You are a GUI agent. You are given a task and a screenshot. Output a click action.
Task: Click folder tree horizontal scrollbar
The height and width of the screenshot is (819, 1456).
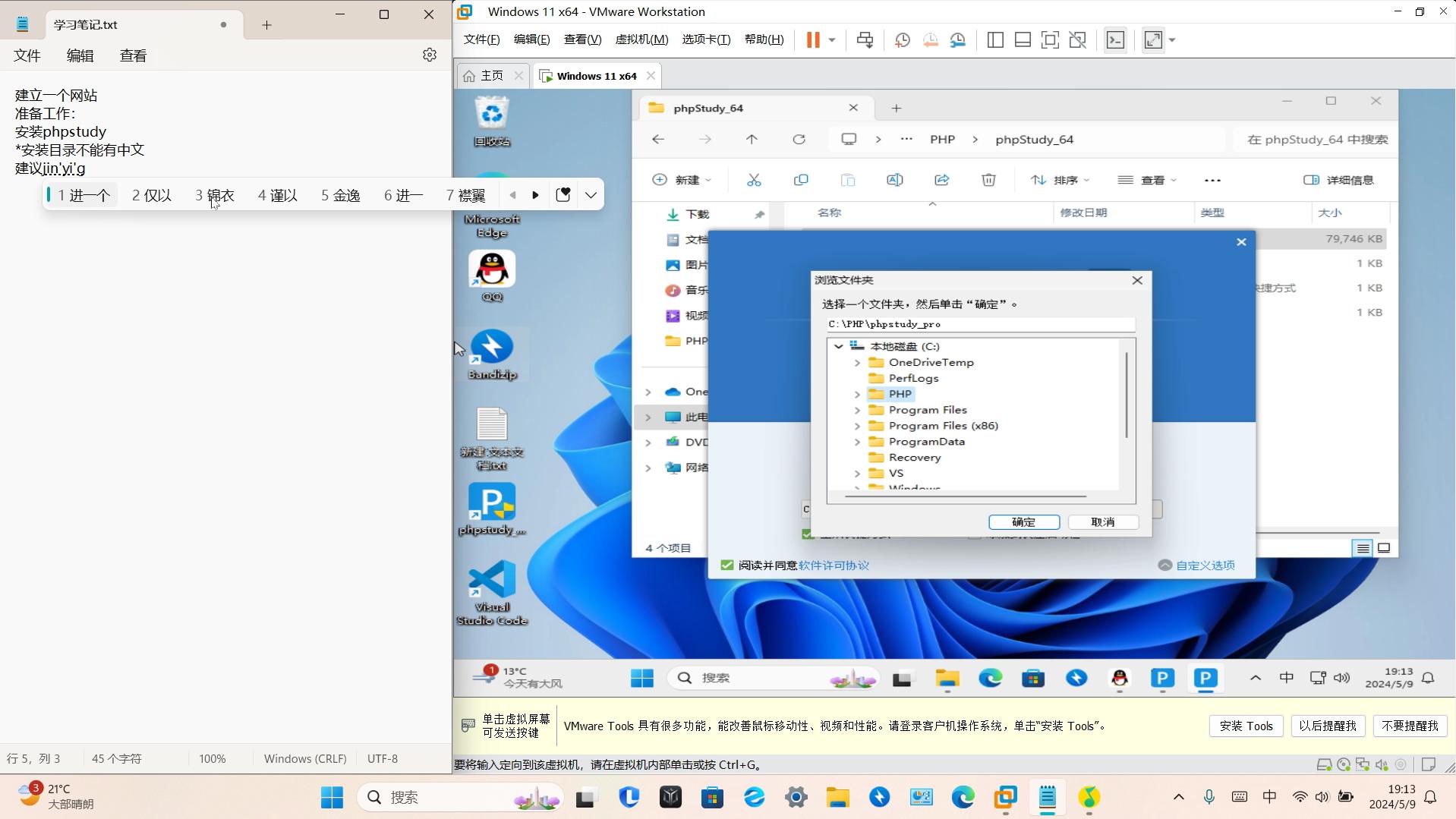pos(965,496)
